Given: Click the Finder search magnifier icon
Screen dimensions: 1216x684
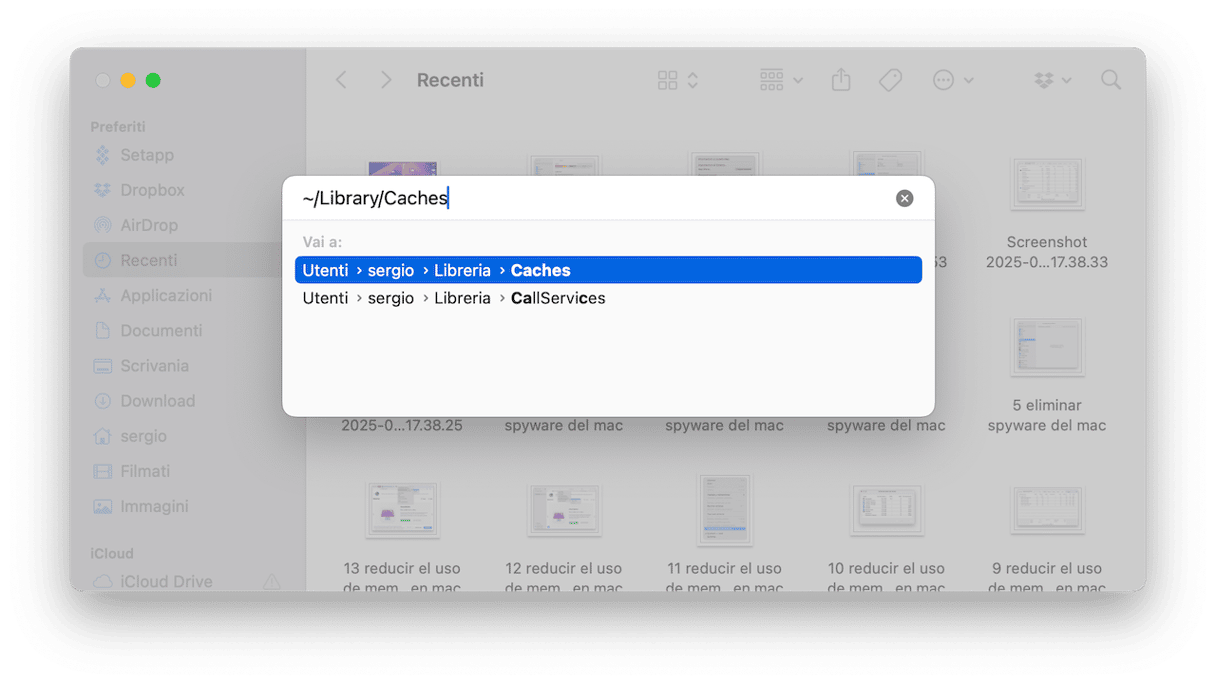Looking at the screenshot, I should click(1110, 80).
